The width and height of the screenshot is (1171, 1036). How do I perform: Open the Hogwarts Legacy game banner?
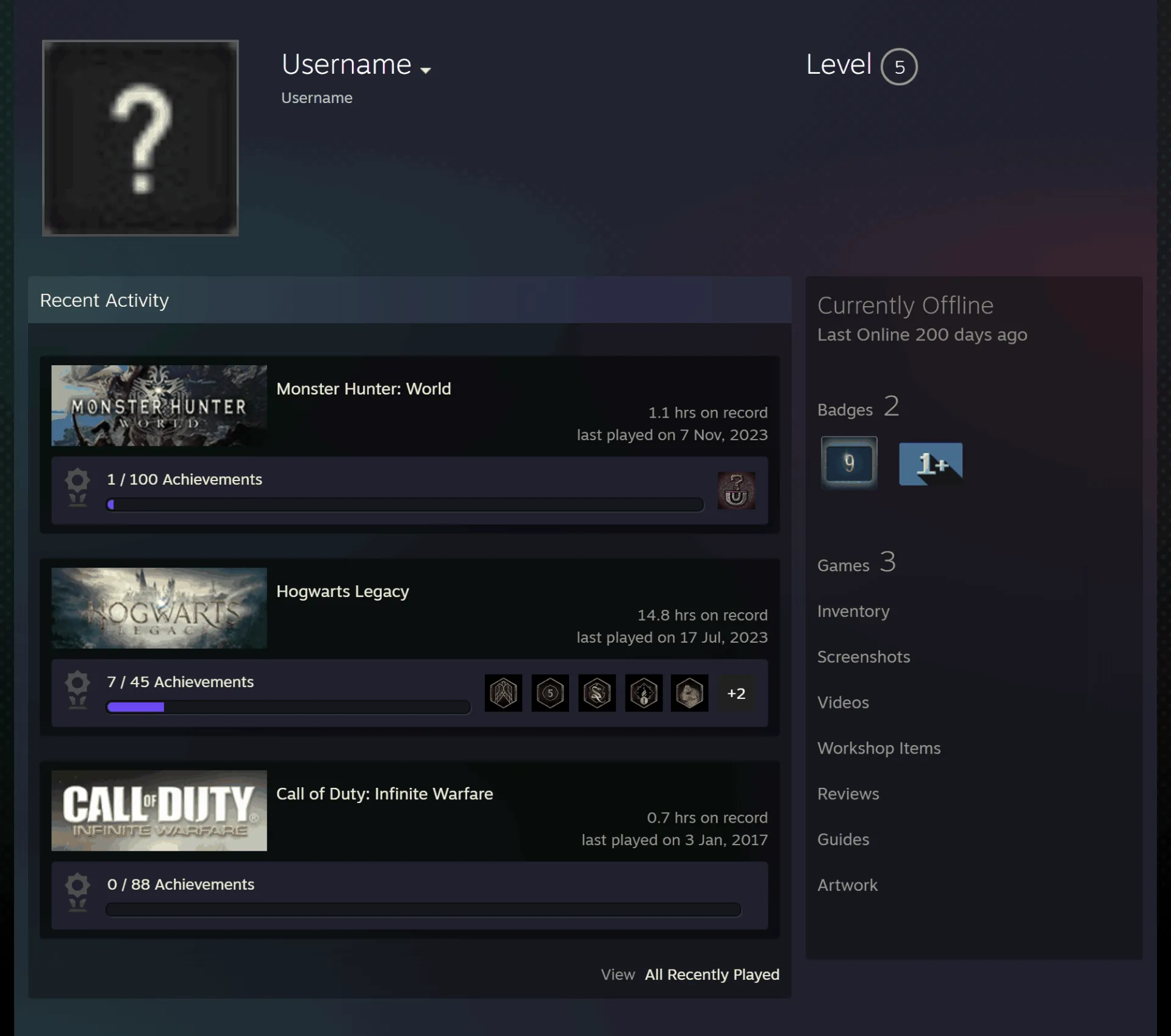point(159,608)
